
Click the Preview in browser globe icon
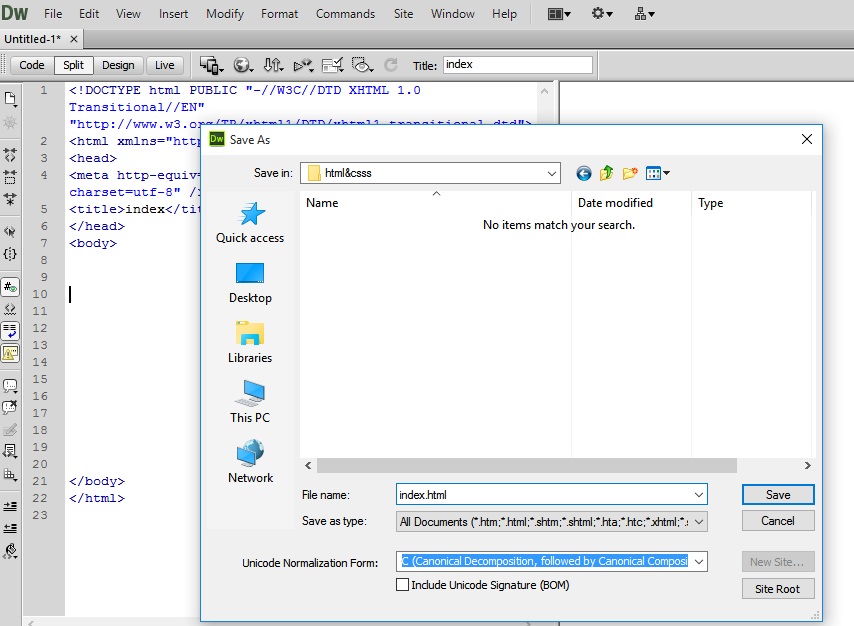pyautogui.click(x=243, y=65)
